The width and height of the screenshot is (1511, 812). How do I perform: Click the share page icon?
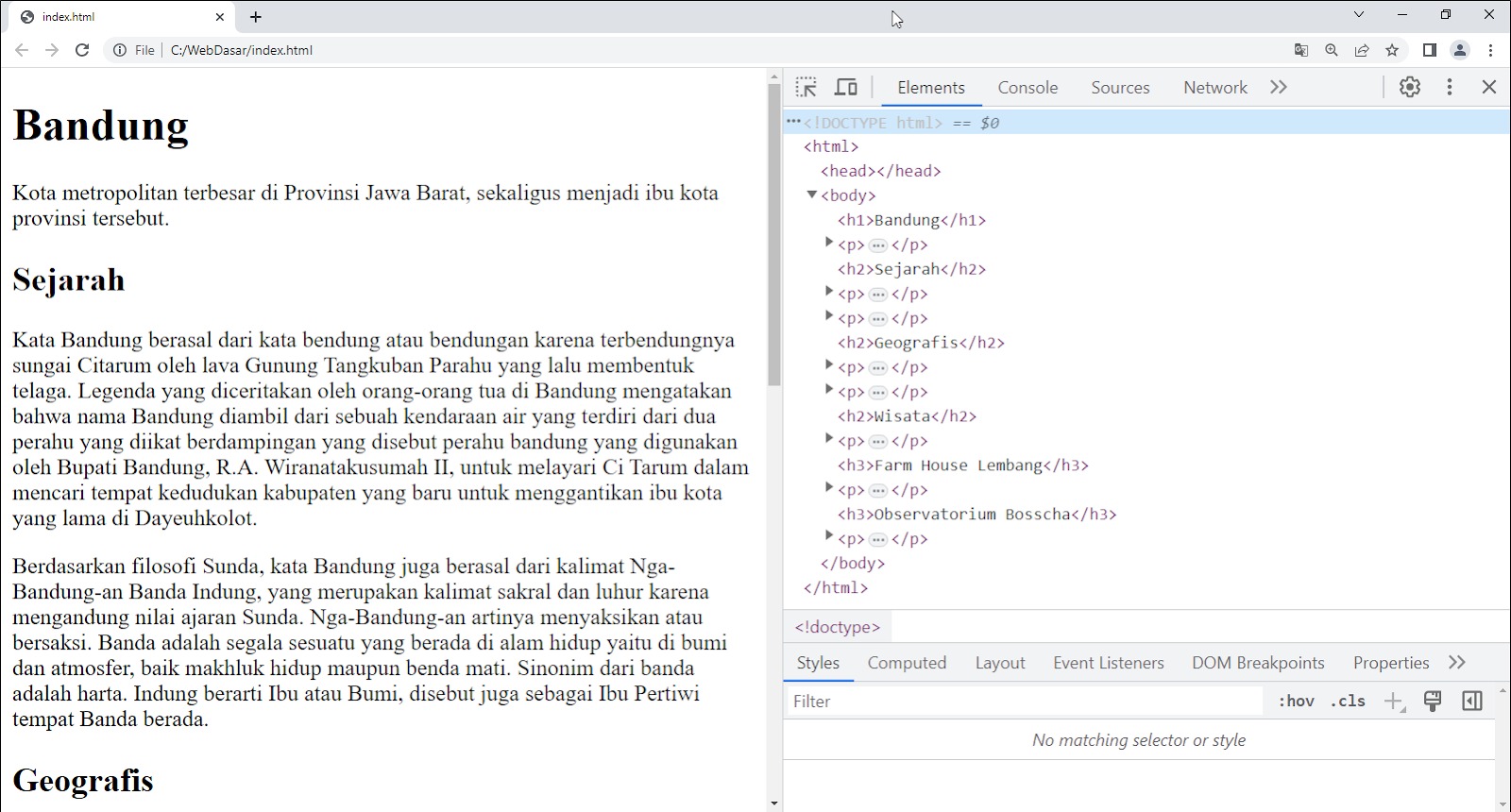point(1362,50)
